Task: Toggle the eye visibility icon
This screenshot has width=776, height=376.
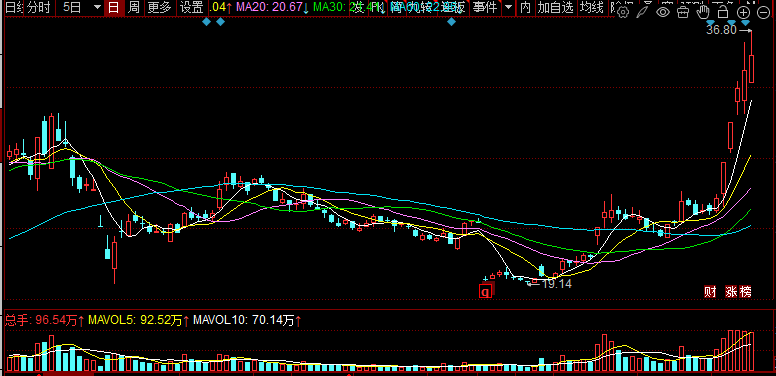Action: [663, 12]
